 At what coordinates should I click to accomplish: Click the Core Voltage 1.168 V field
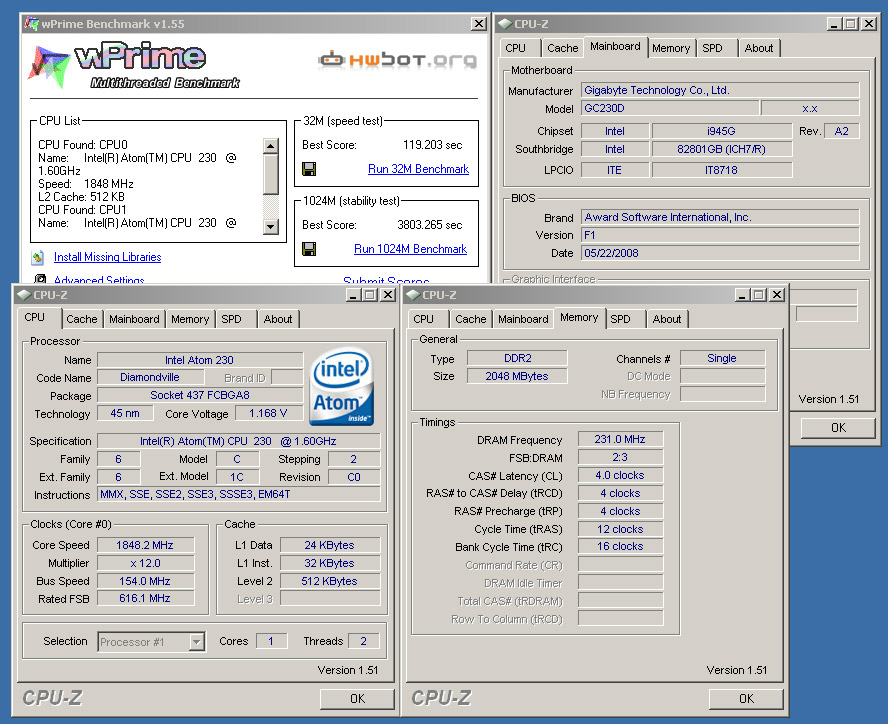pyautogui.click(x=268, y=414)
